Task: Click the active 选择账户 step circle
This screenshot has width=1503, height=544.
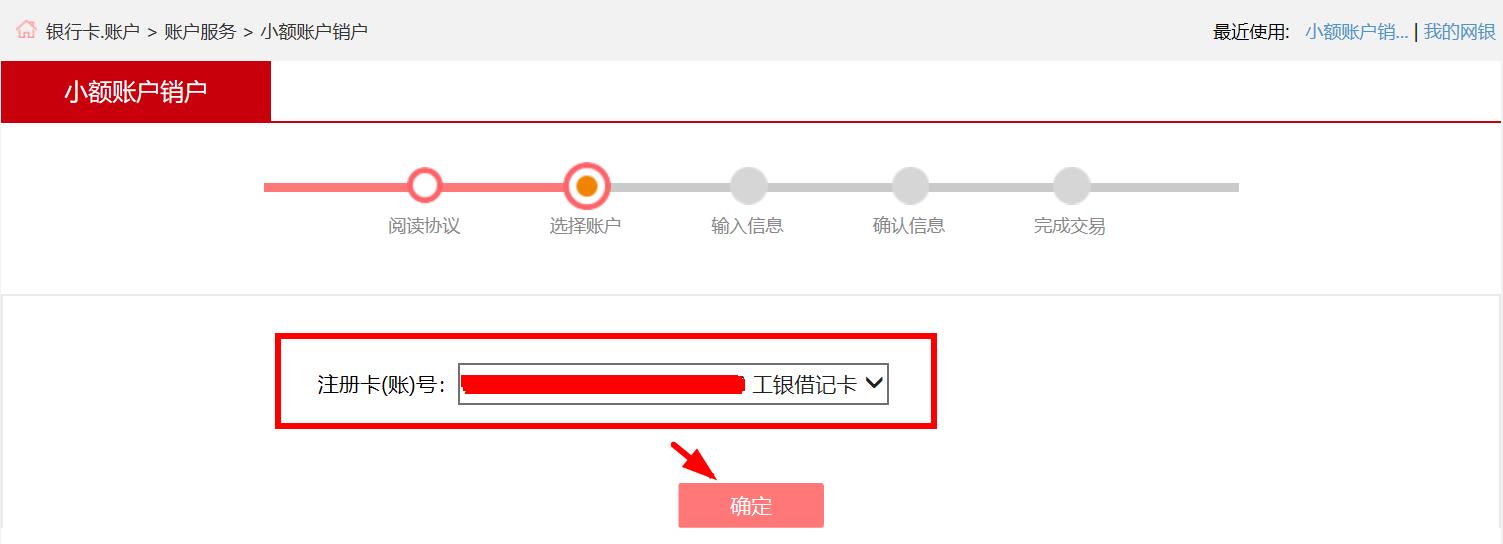Action: 587,186
